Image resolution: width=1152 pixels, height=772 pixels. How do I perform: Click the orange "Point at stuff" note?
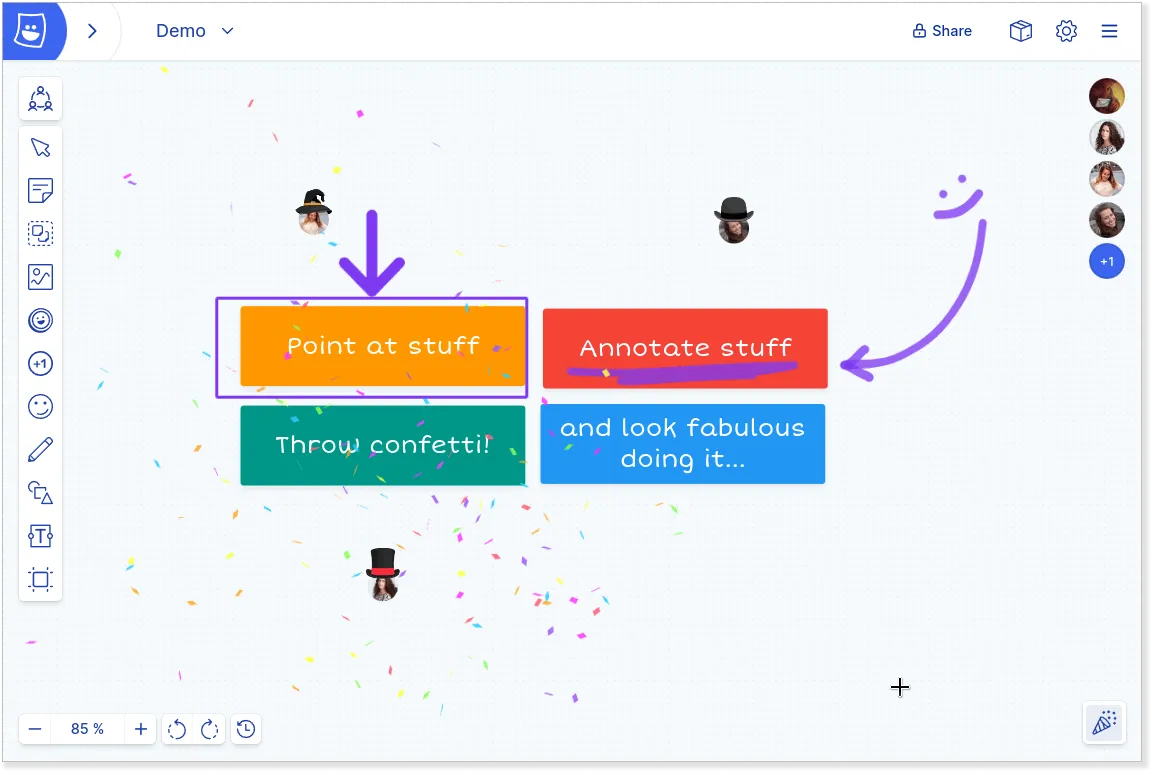pos(383,346)
